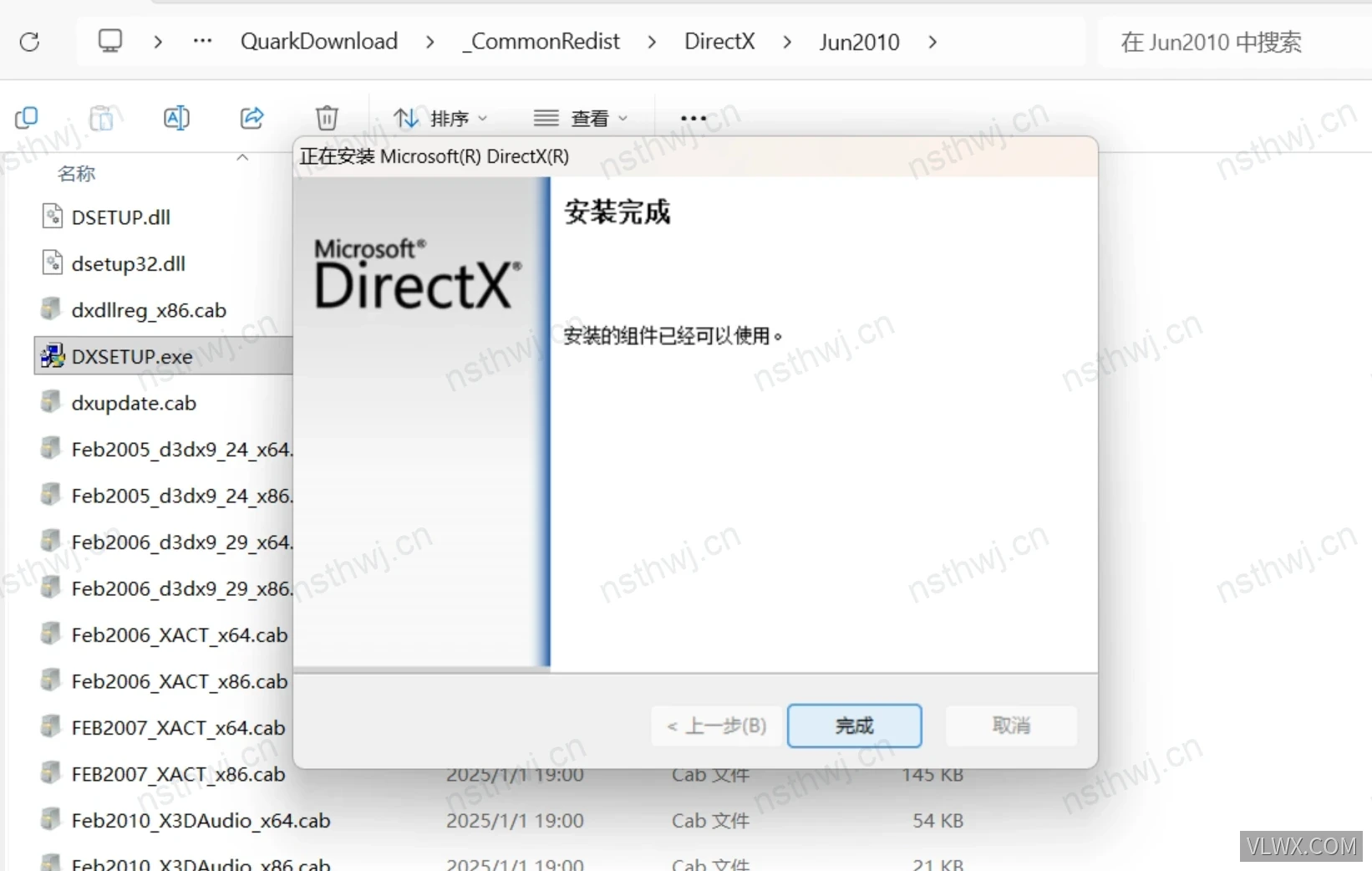Screen dimensions: 1372x871
Task: Select FEB2007_XACT_x86.cab file
Action: click(178, 774)
